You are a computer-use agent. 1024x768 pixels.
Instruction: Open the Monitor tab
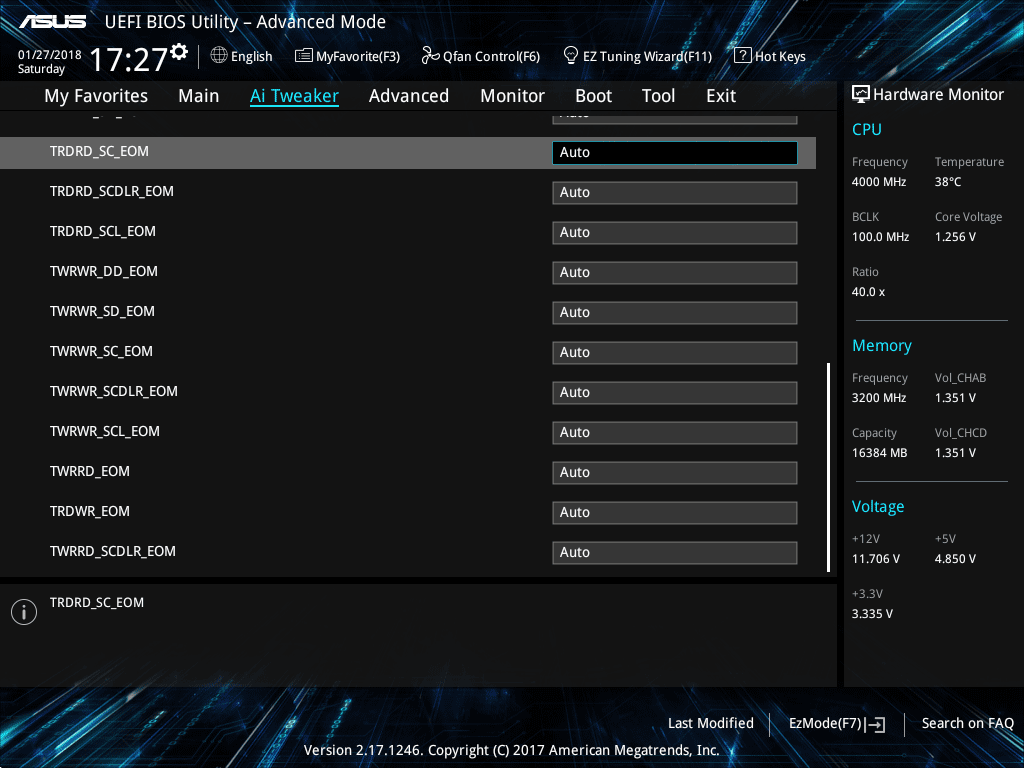pyautogui.click(x=513, y=96)
